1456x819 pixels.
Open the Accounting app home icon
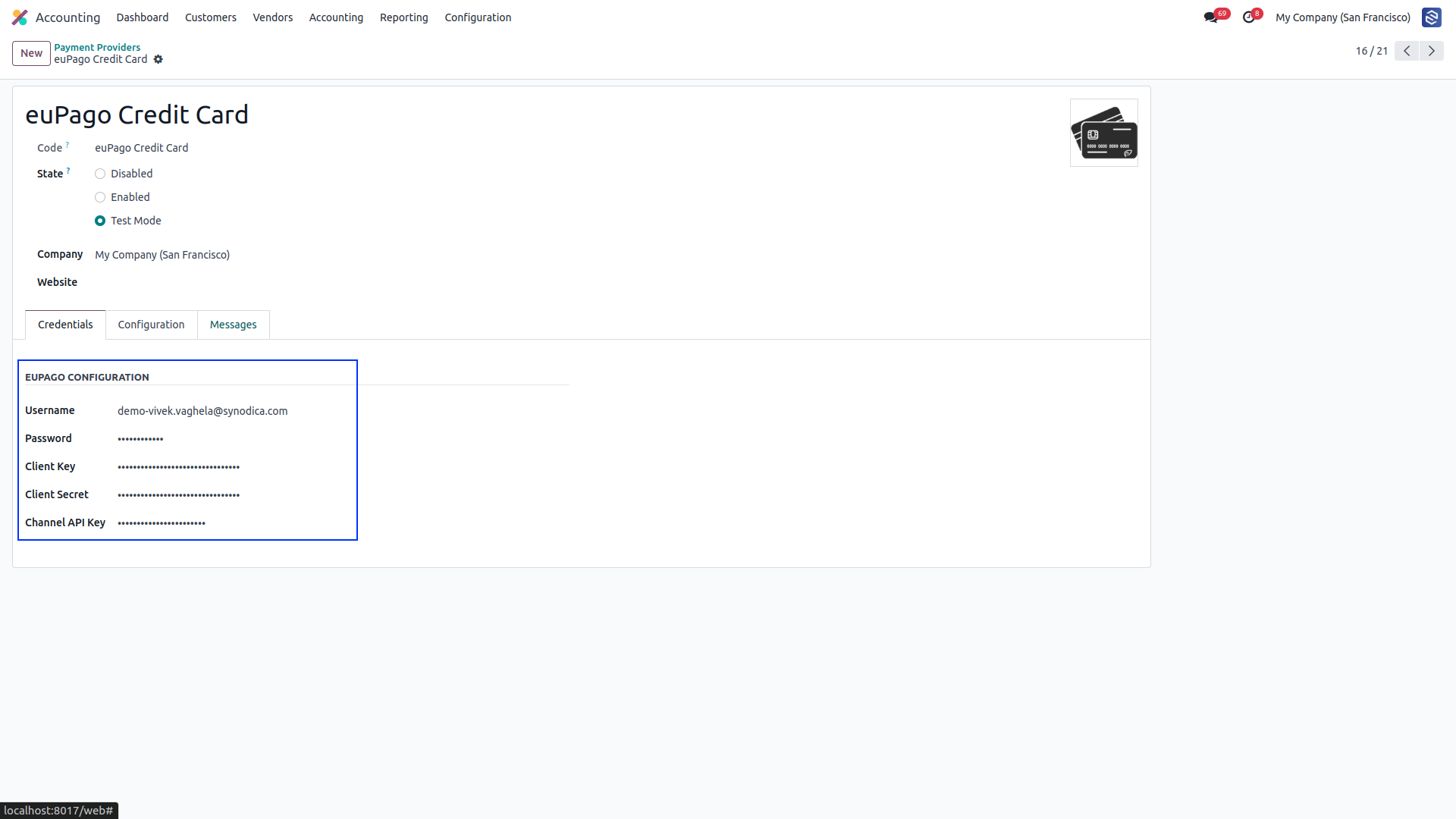coord(20,17)
